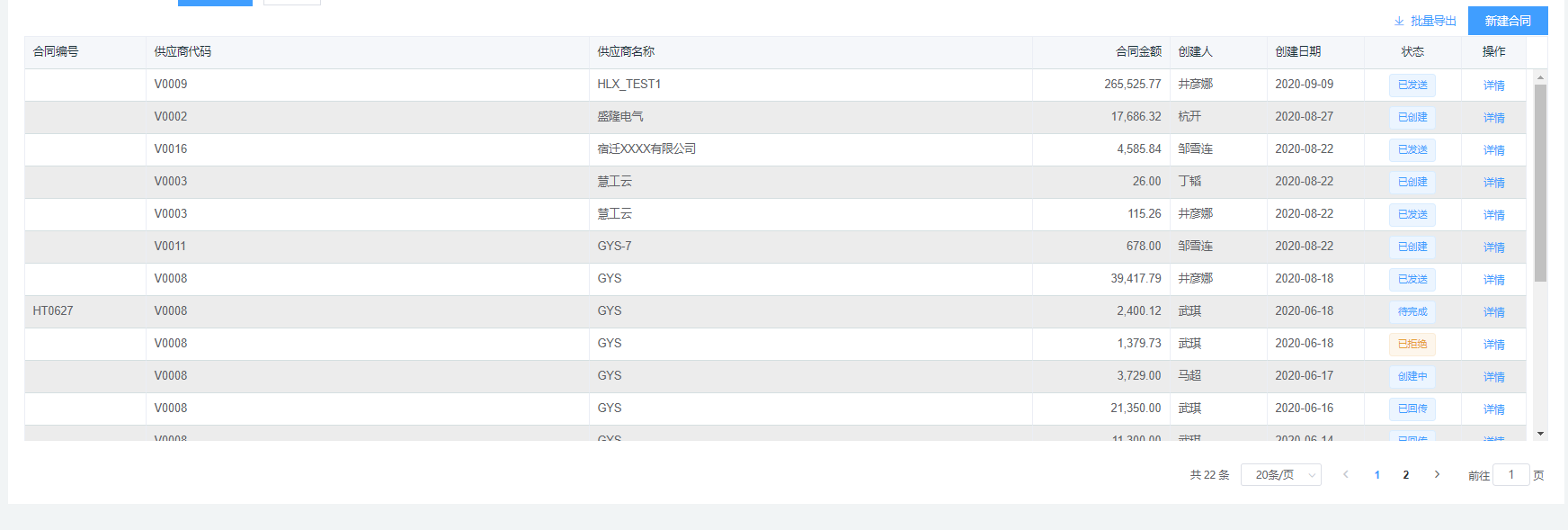Focus the 前往 page number input

1510,474
